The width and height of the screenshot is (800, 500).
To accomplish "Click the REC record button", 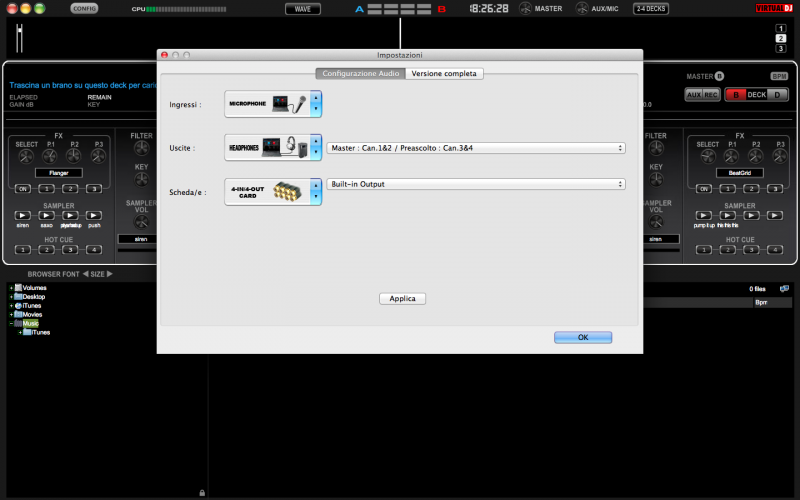I will pyautogui.click(x=711, y=95).
